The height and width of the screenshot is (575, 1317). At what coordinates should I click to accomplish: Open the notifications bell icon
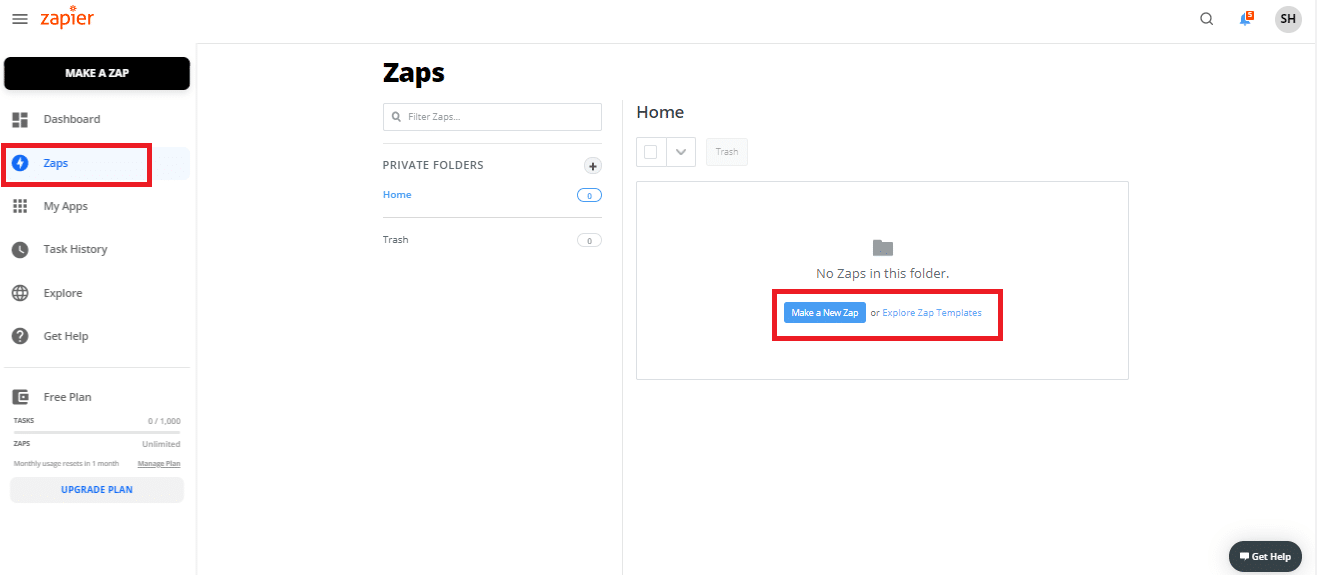coord(1246,19)
